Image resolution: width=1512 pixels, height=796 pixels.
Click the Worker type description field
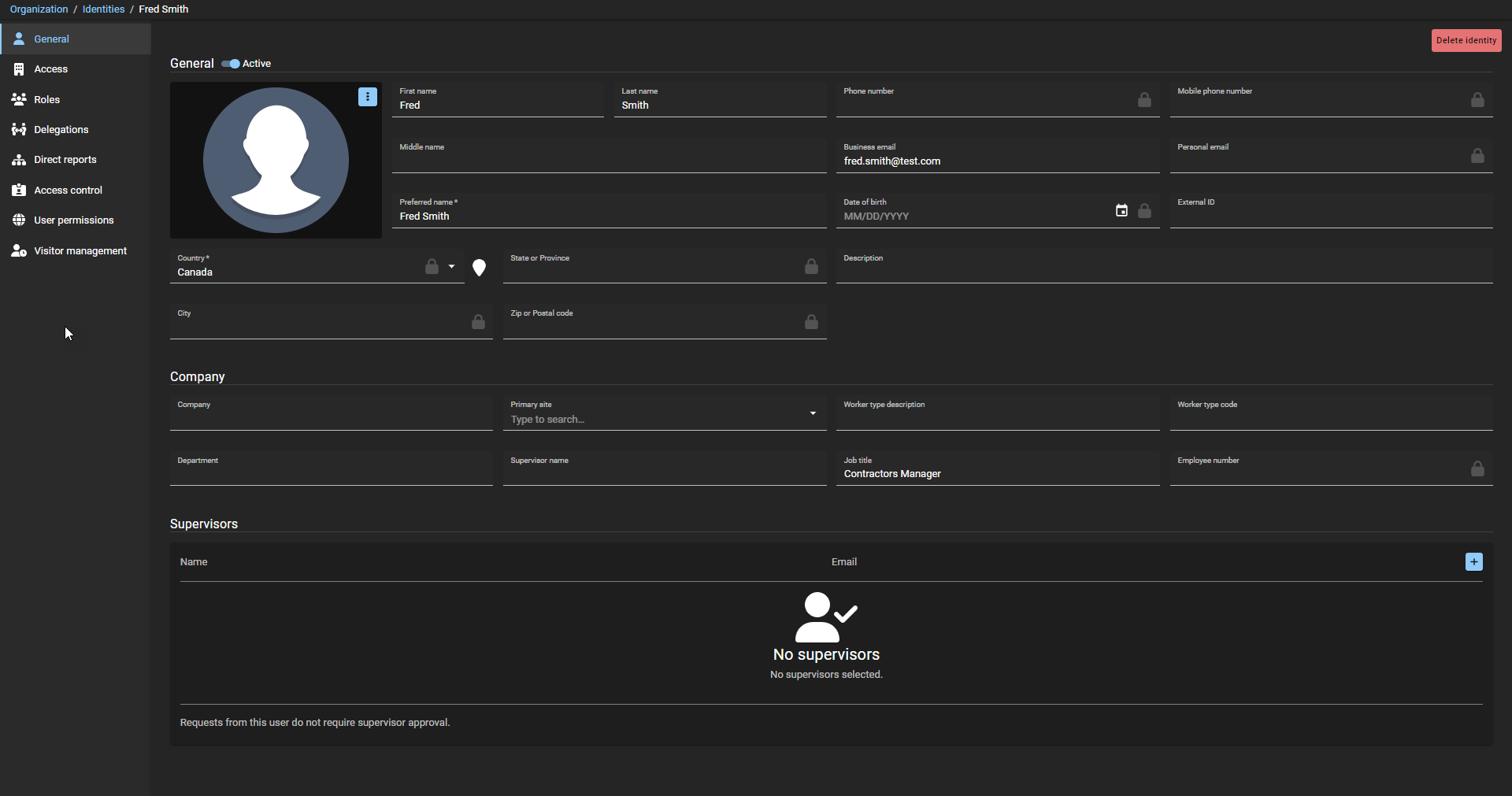point(998,413)
